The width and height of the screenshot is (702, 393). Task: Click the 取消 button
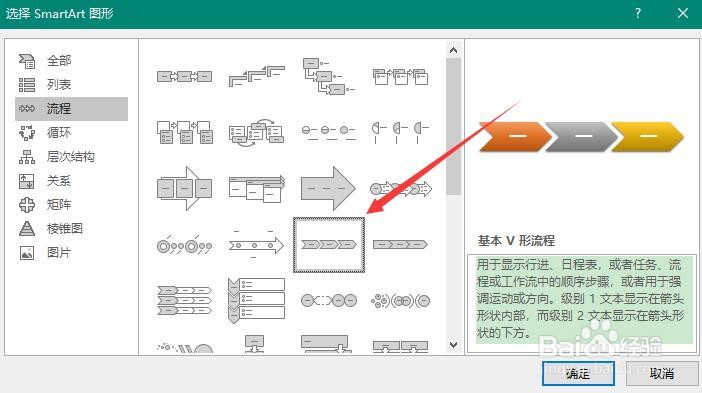[662, 373]
